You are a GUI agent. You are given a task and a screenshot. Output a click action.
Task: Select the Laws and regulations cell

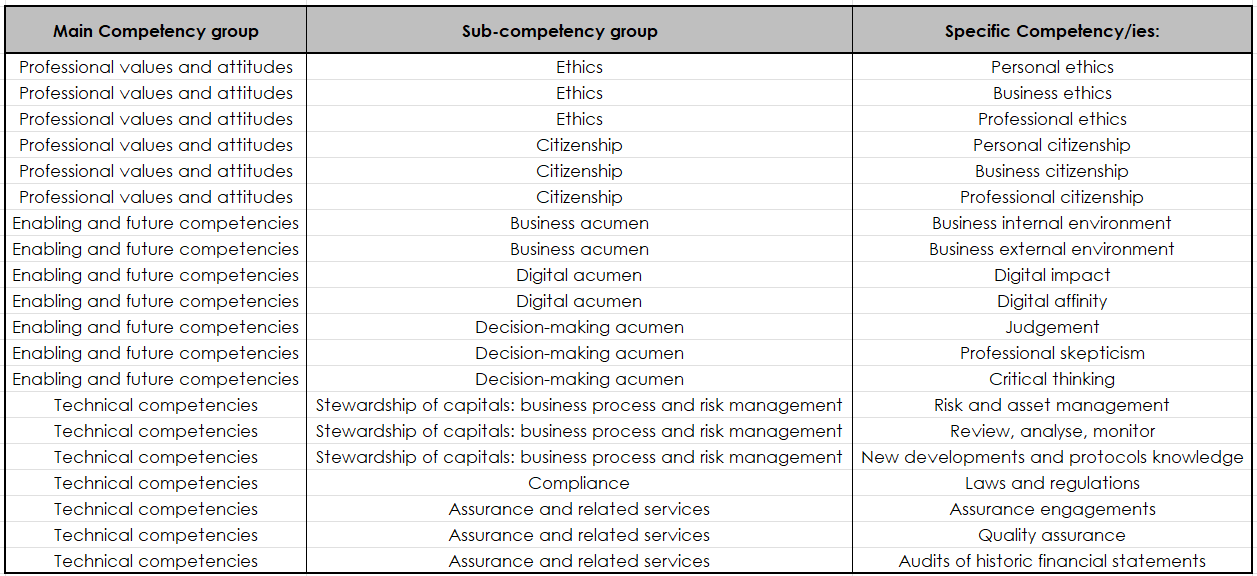[1052, 483]
